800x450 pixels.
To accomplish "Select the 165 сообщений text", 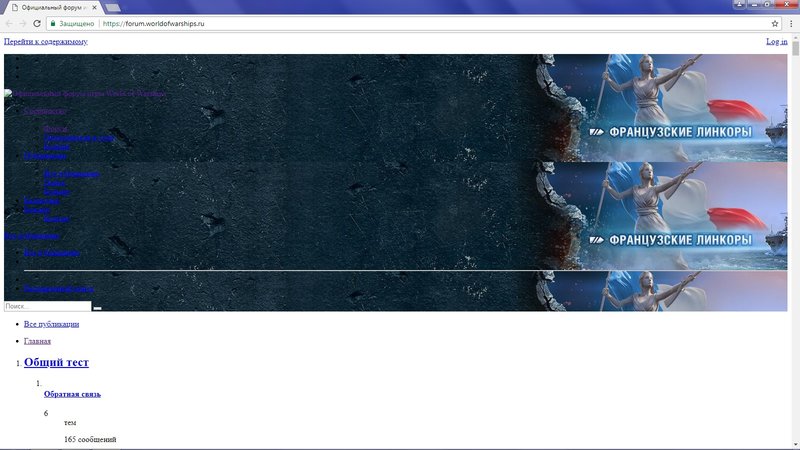I will [x=90, y=439].
